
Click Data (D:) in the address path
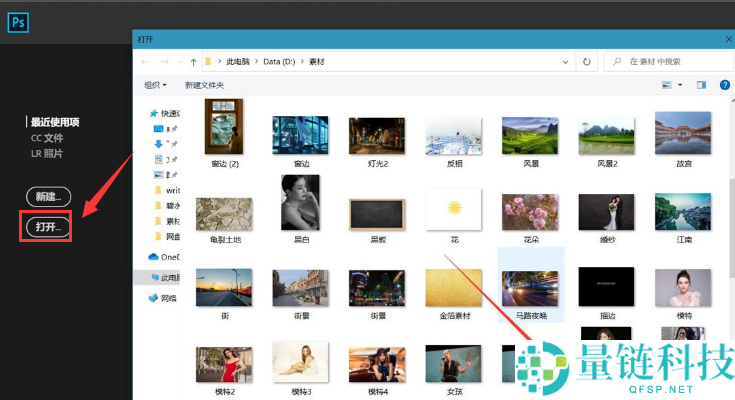[x=279, y=62]
